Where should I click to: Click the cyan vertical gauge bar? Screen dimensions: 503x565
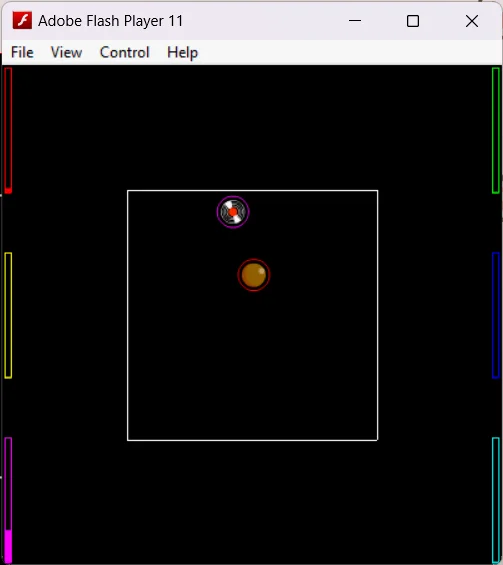[496, 500]
